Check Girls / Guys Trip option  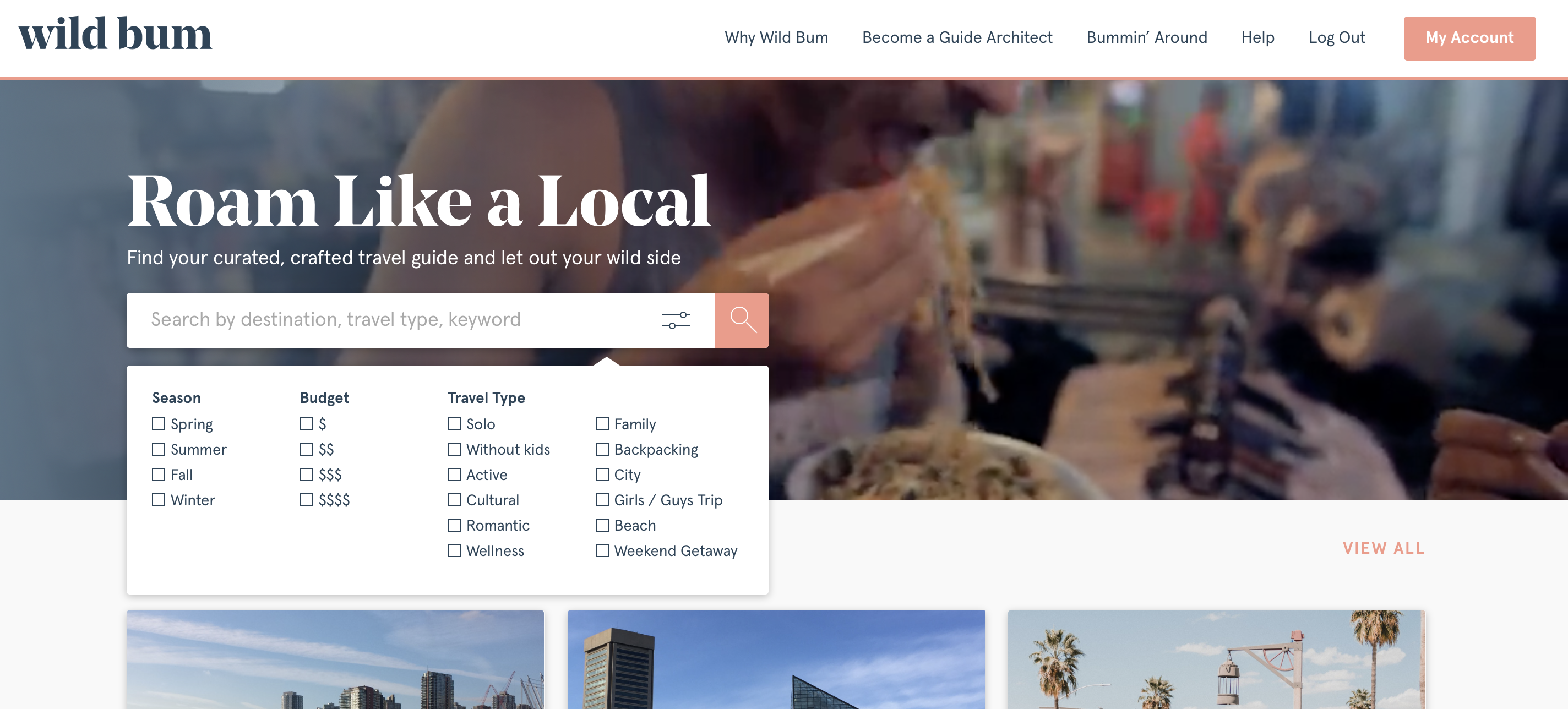(x=602, y=500)
